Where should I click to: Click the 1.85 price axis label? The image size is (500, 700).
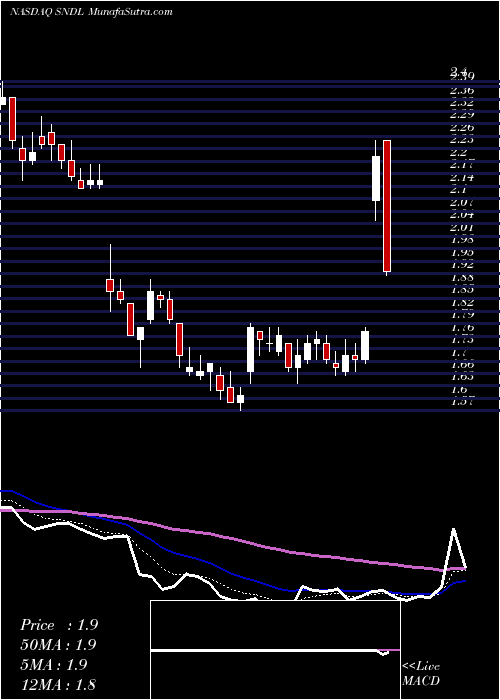click(x=462, y=290)
